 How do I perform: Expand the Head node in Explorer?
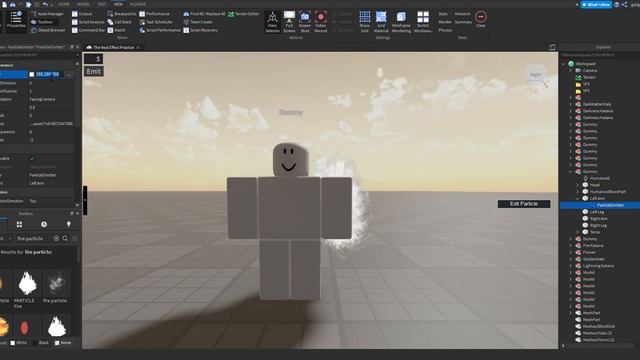pyautogui.click(x=578, y=185)
